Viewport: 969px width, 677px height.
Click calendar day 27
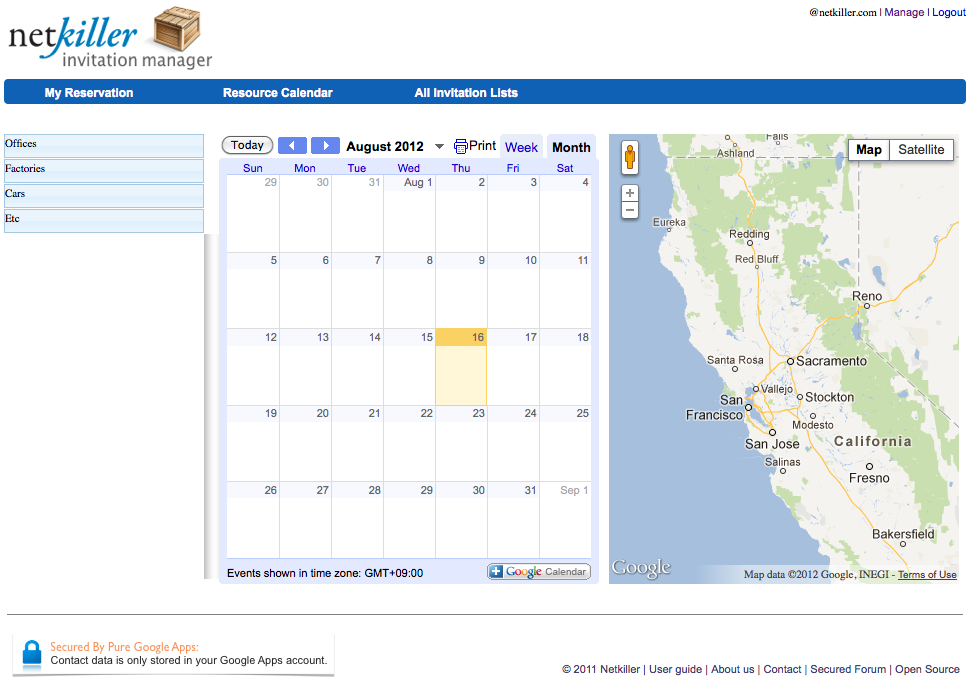[305, 521]
